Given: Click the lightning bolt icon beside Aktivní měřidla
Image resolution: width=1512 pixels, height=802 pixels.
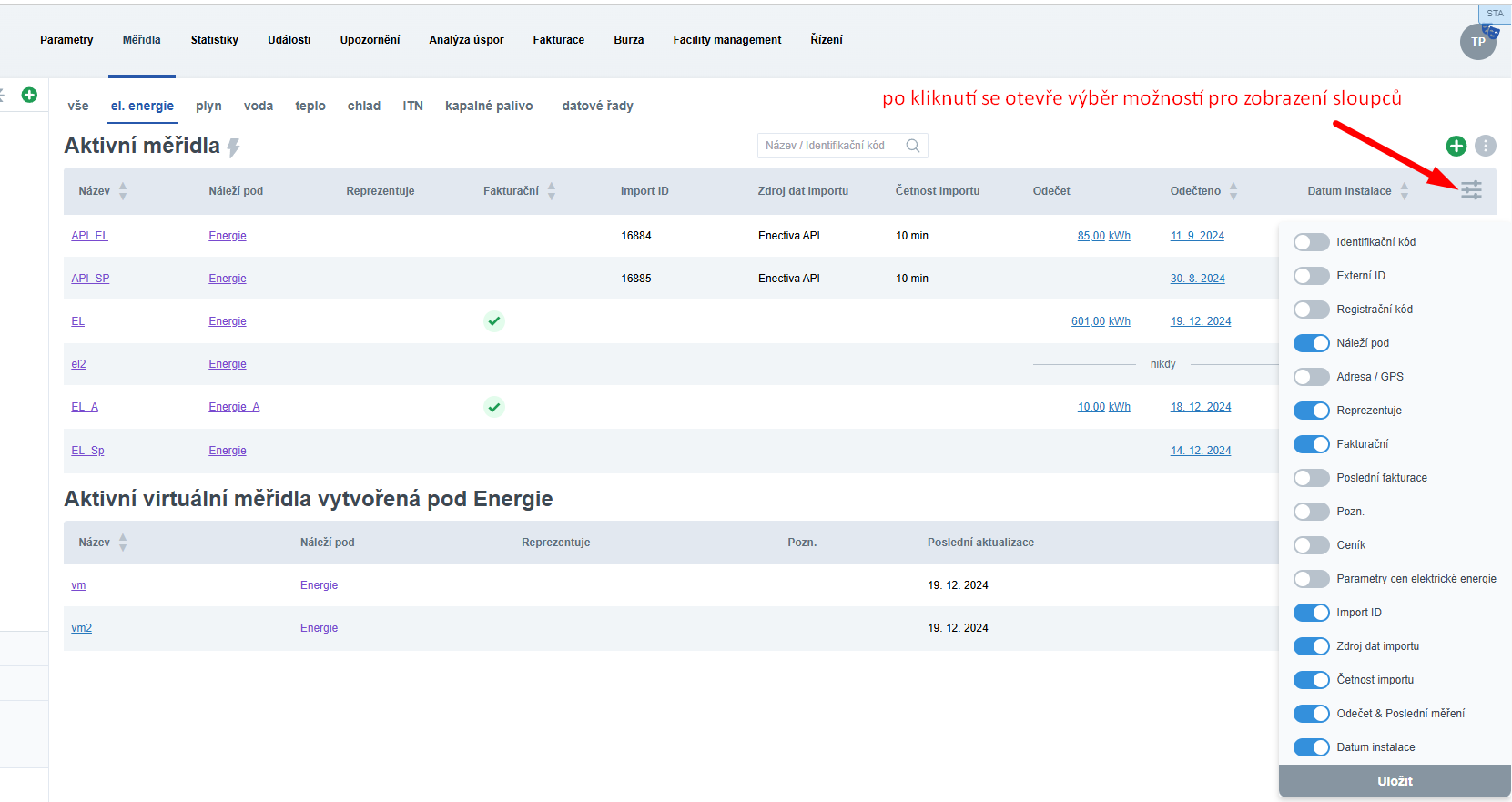Looking at the screenshot, I should [x=234, y=147].
